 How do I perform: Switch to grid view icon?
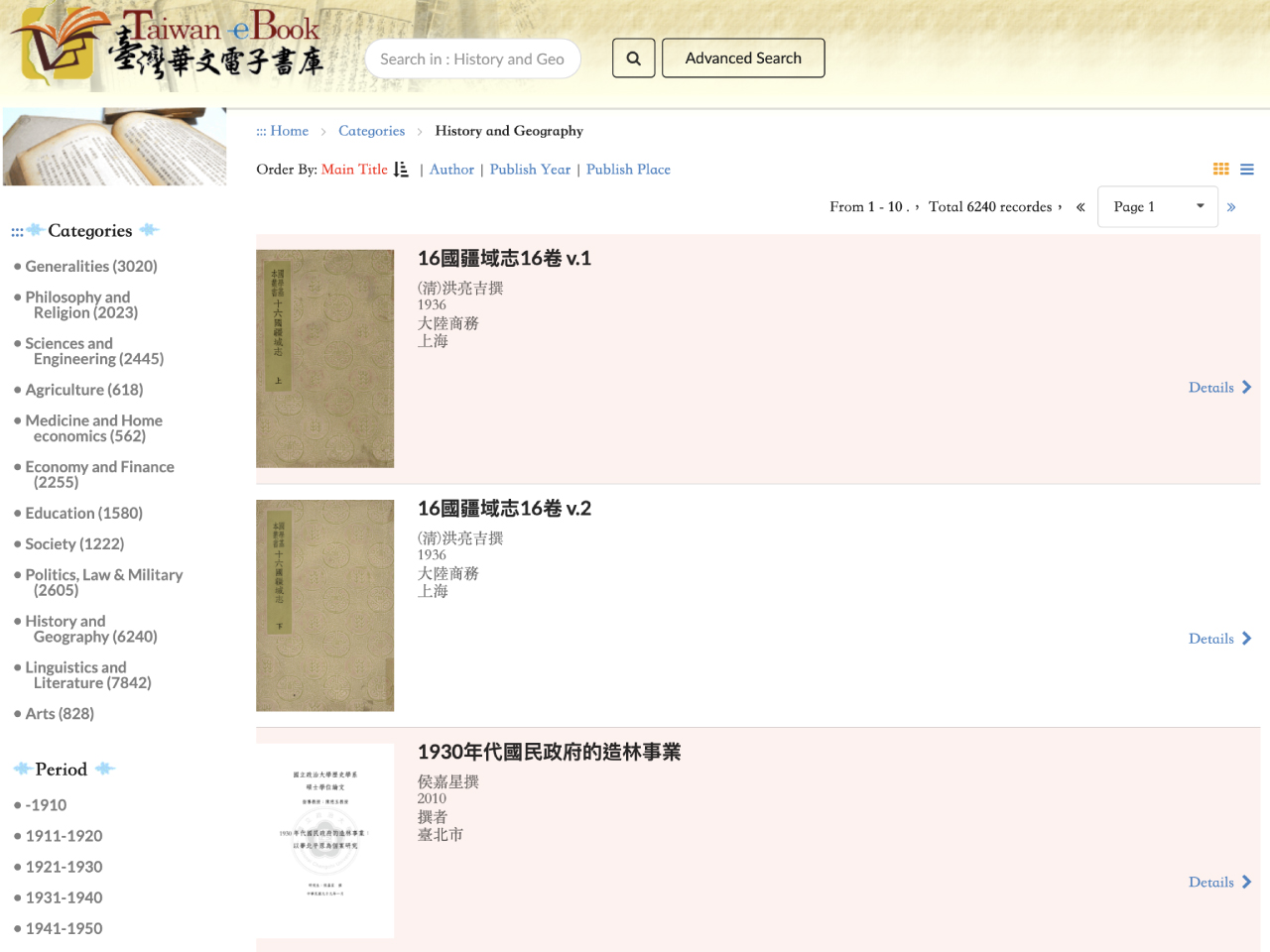[1221, 170]
